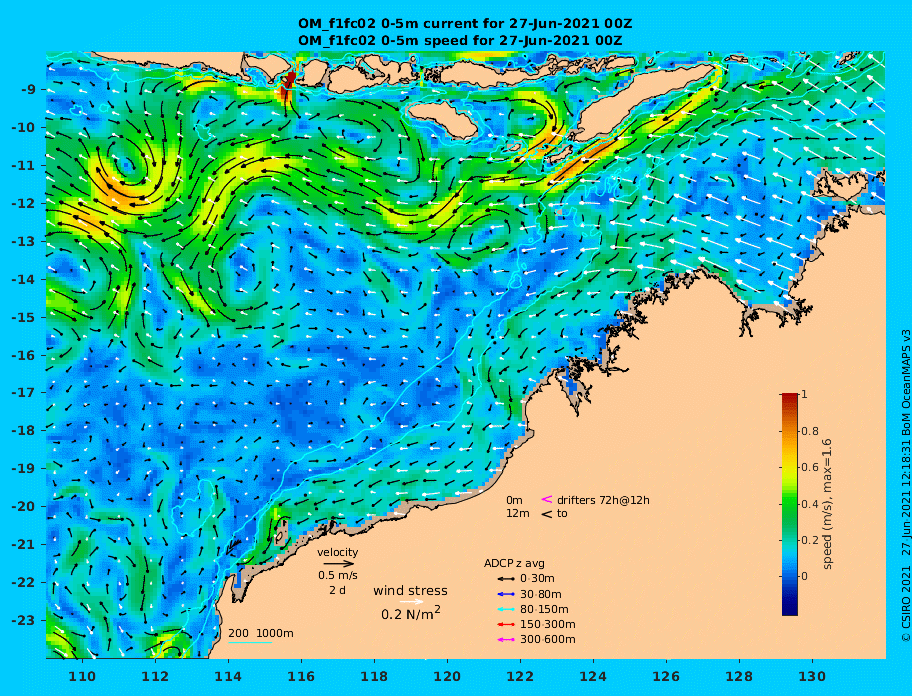Click the '0.5 m/s' velocity scale value

(x=338, y=576)
